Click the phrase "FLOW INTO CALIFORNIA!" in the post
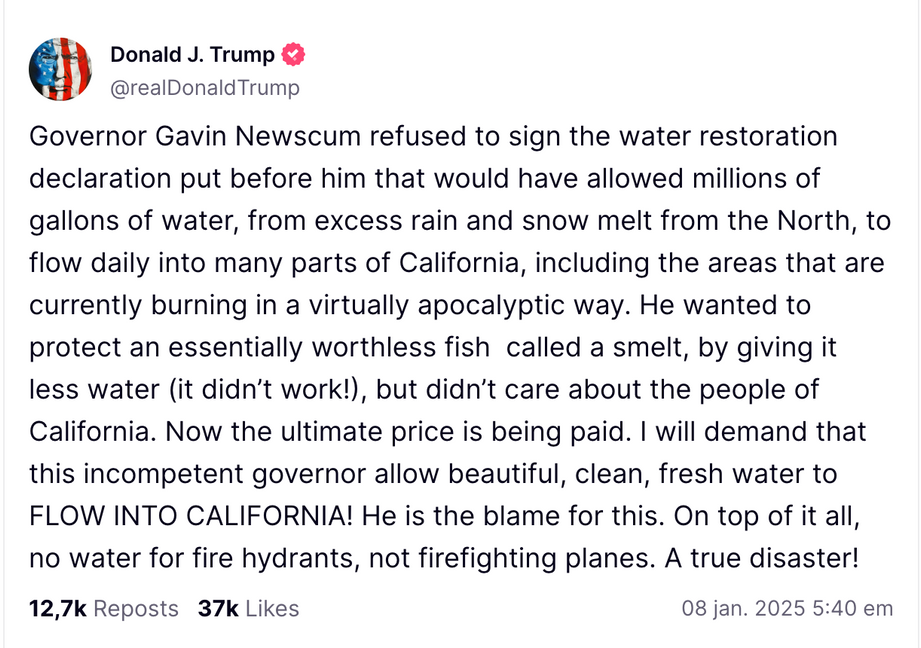This screenshot has height=648, width=921. [x=191, y=516]
